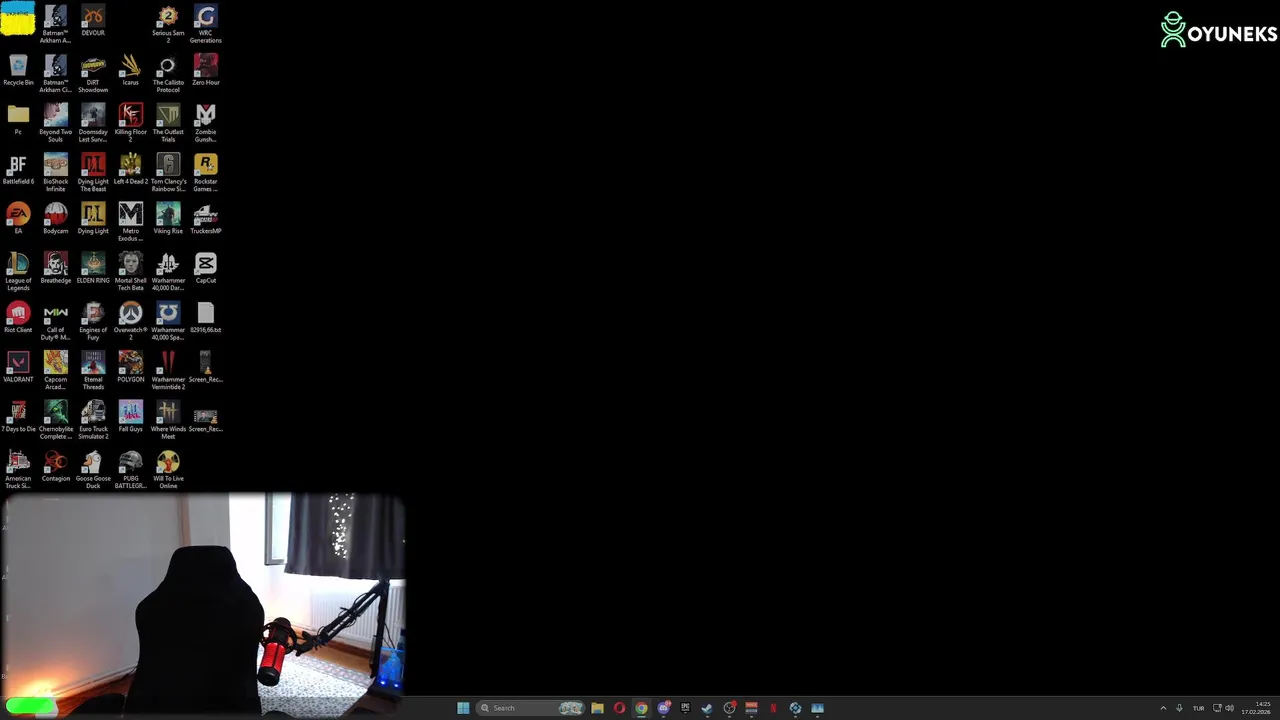The image size is (1280, 720).
Task: Launch Dying Light The Beast shortcut
Action: tap(93, 172)
